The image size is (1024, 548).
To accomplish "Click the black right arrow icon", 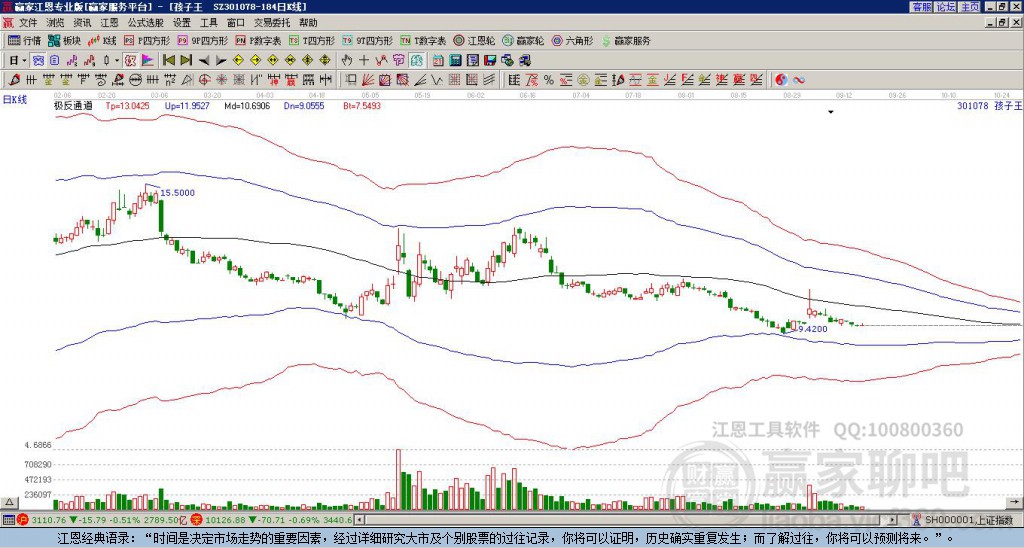I will pos(221,61).
